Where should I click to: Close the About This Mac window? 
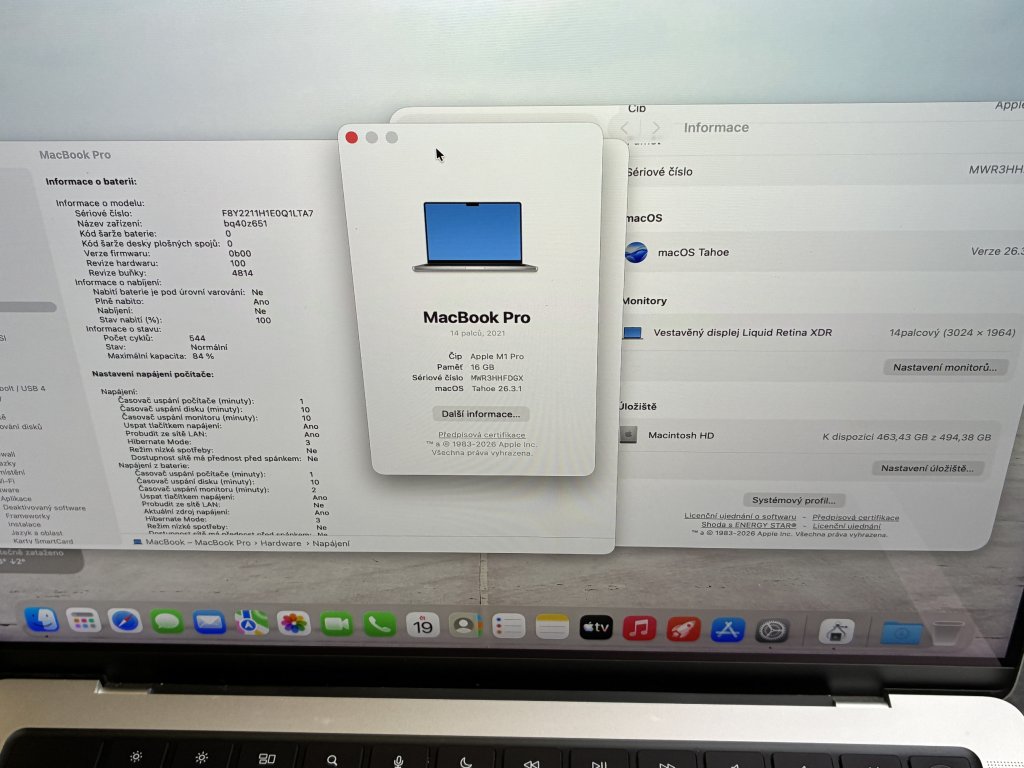[x=351, y=137]
